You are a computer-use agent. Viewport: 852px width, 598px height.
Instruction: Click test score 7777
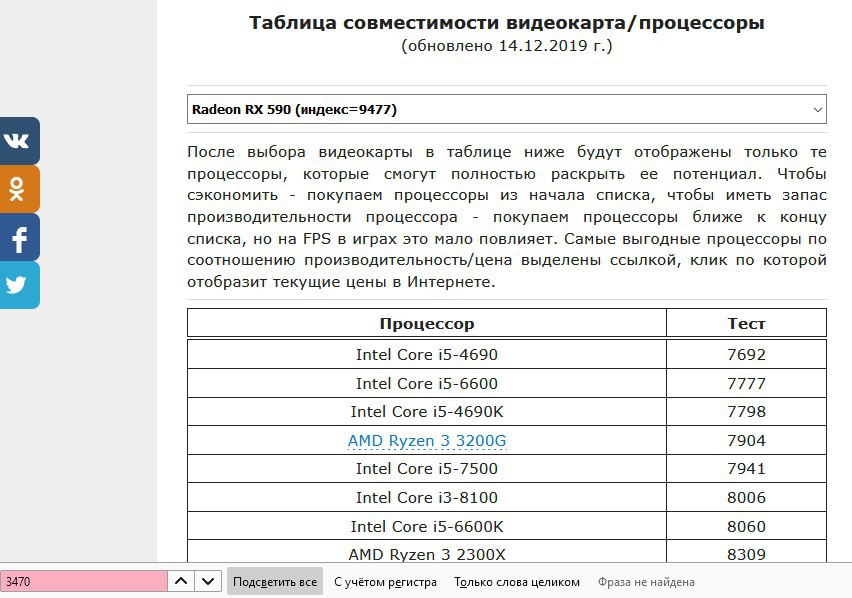[x=746, y=383]
